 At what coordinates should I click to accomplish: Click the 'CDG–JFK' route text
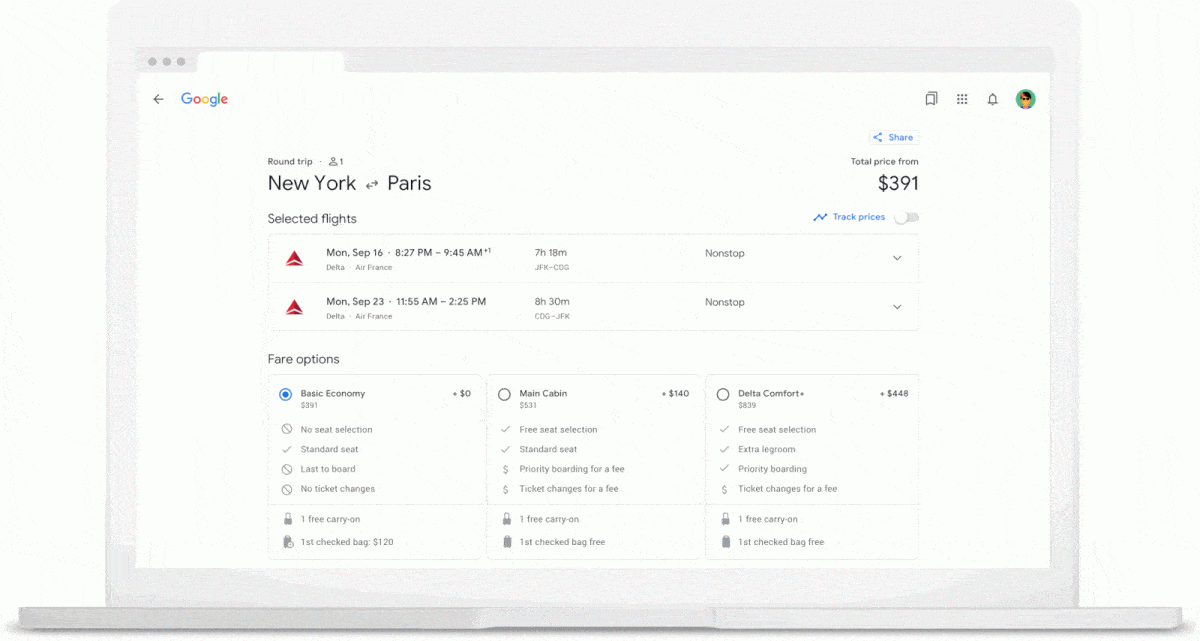(551, 317)
